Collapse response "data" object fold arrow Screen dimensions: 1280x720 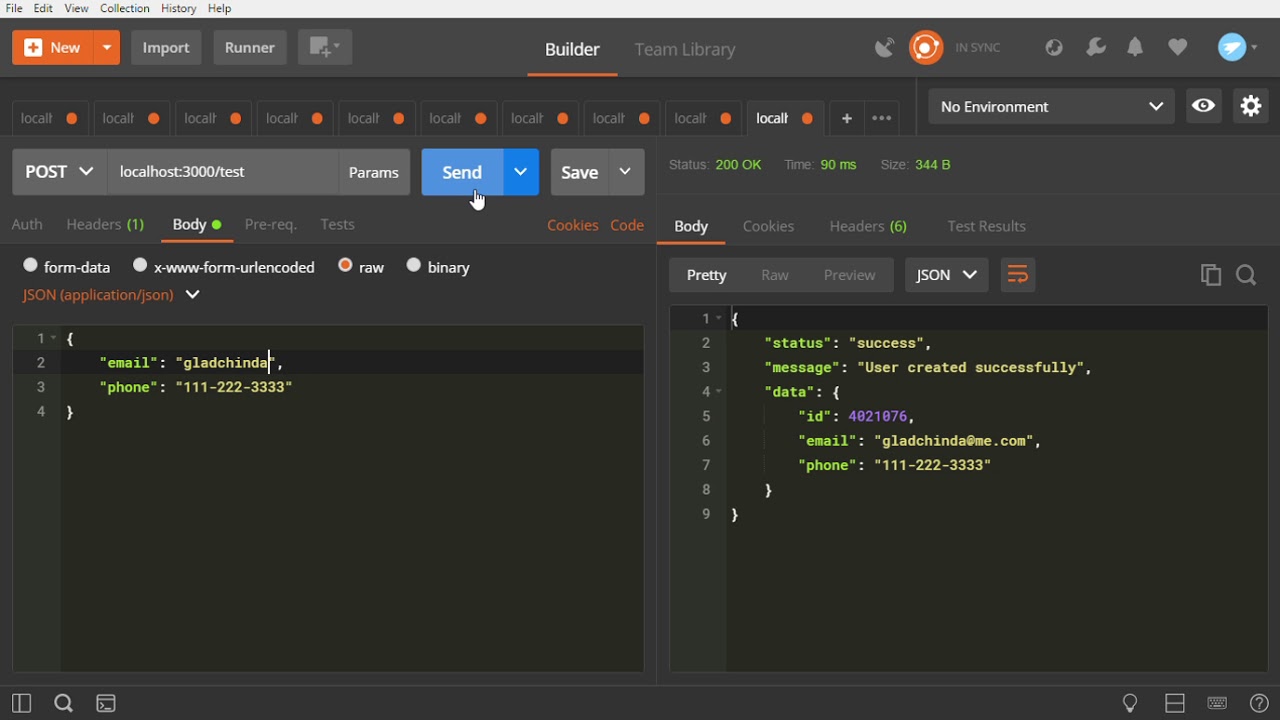[x=718, y=392]
